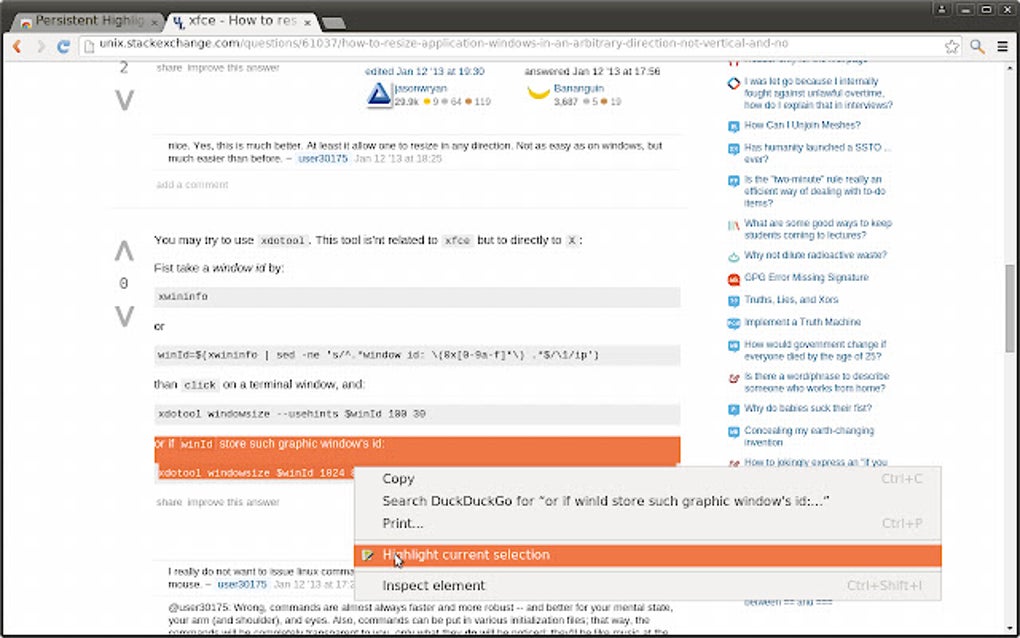1020x638 pixels.
Task: Bookmark the page with the star icon
Action: [951, 46]
